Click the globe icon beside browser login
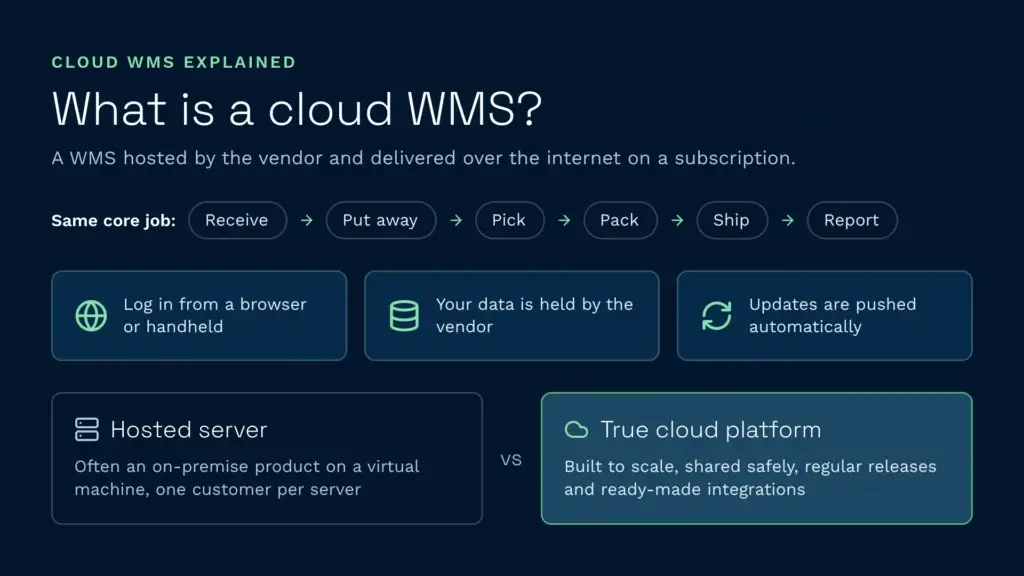This screenshot has width=1024, height=576. coord(91,316)
